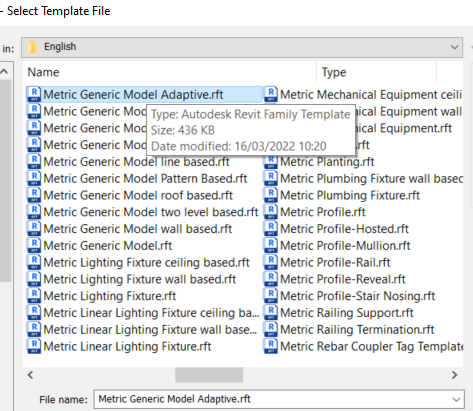473x411 pixels.
Task: Select the Metric Generic Model Adaptive.rft name
Action: (133, 94)
